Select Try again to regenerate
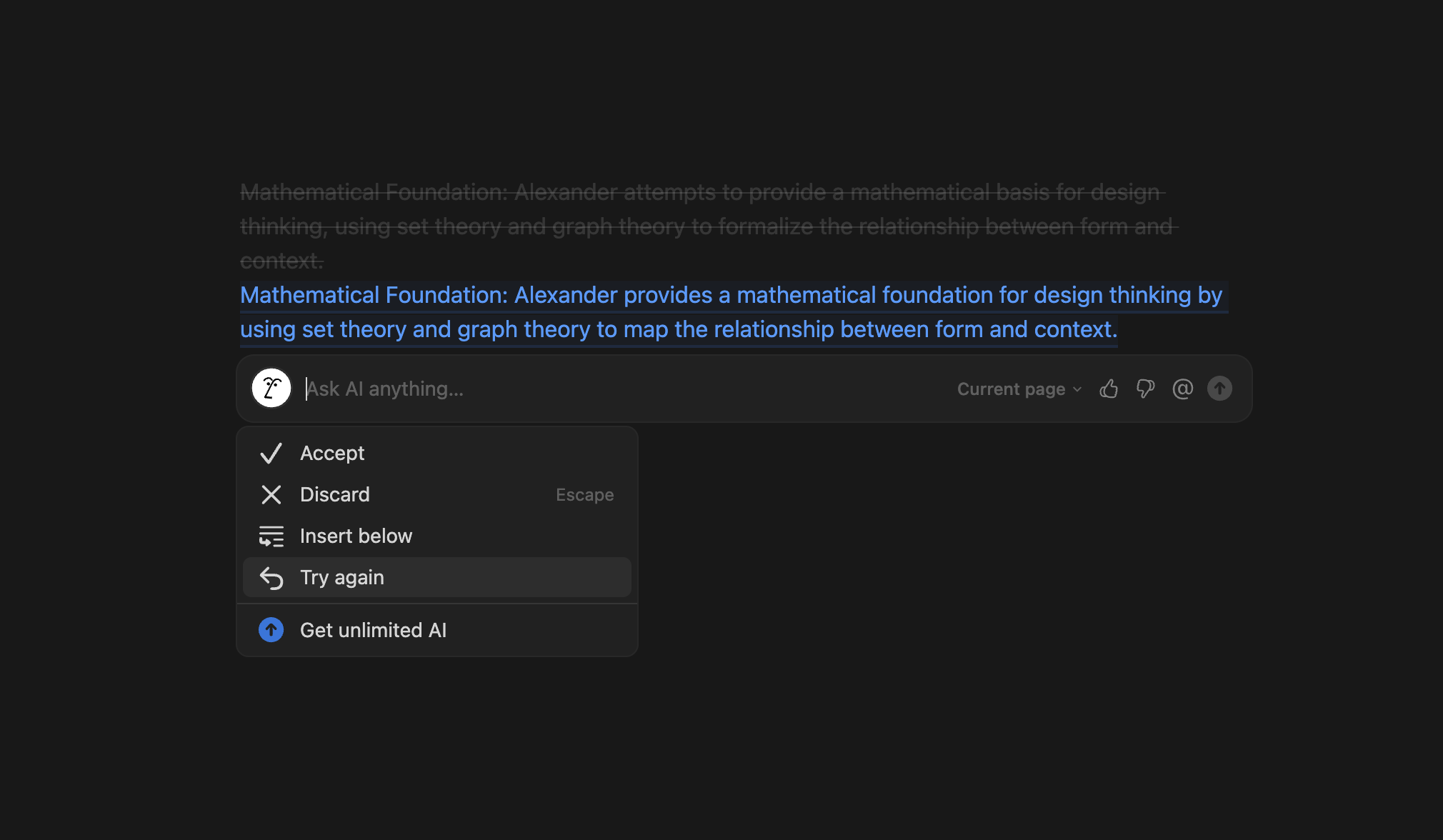 click(x=342, y=578)
